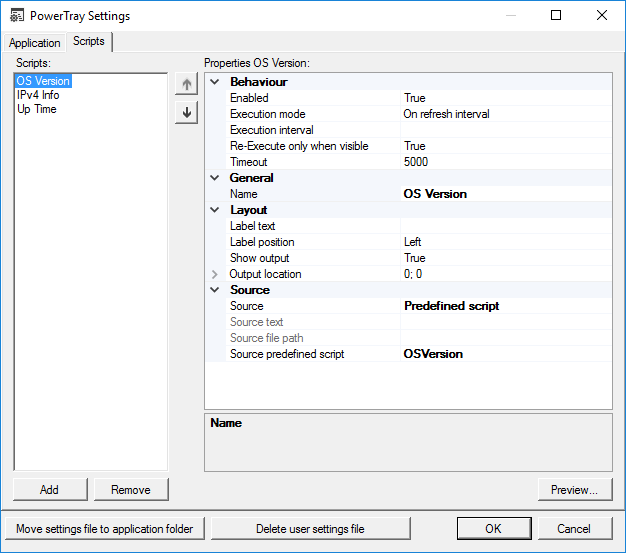Select OS Version in the scripts list
The height and width of the screenshot is (553, 626).
click(43, 81)
